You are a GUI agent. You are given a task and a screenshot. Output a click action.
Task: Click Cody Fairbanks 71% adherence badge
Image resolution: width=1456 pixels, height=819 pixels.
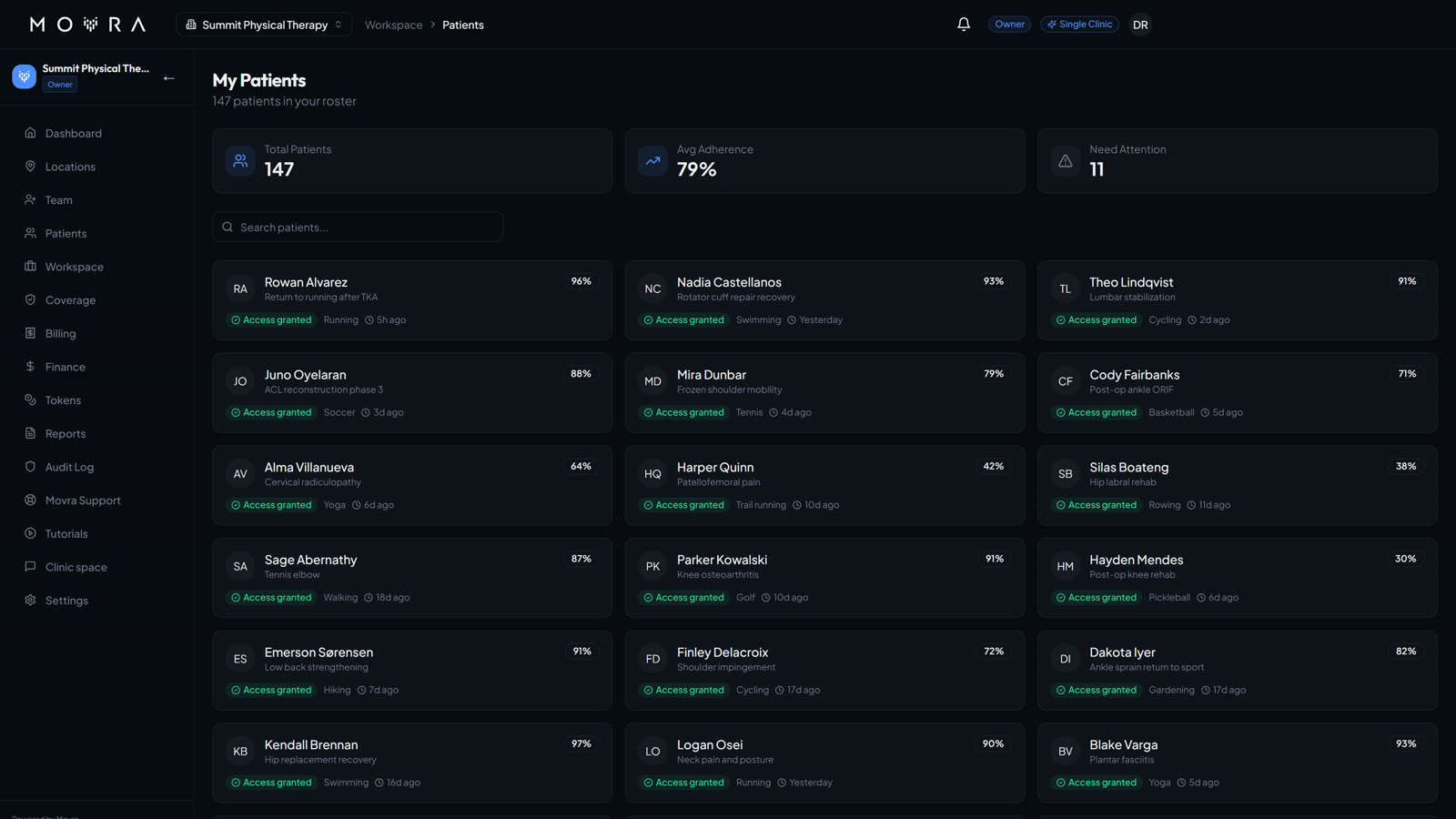1407,374
